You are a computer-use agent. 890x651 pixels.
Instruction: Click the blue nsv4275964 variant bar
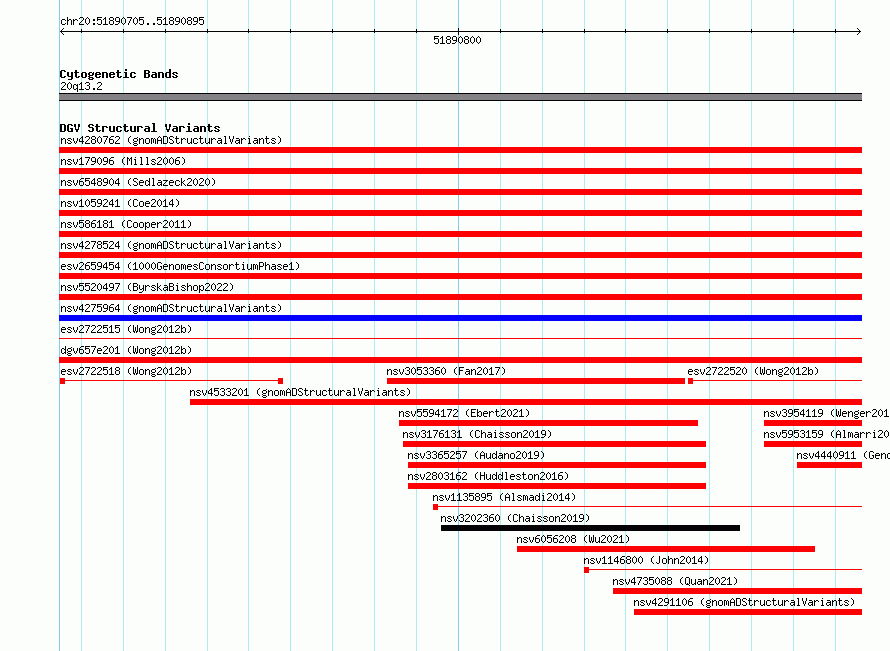pyautogui.click(x=460, y=318)
